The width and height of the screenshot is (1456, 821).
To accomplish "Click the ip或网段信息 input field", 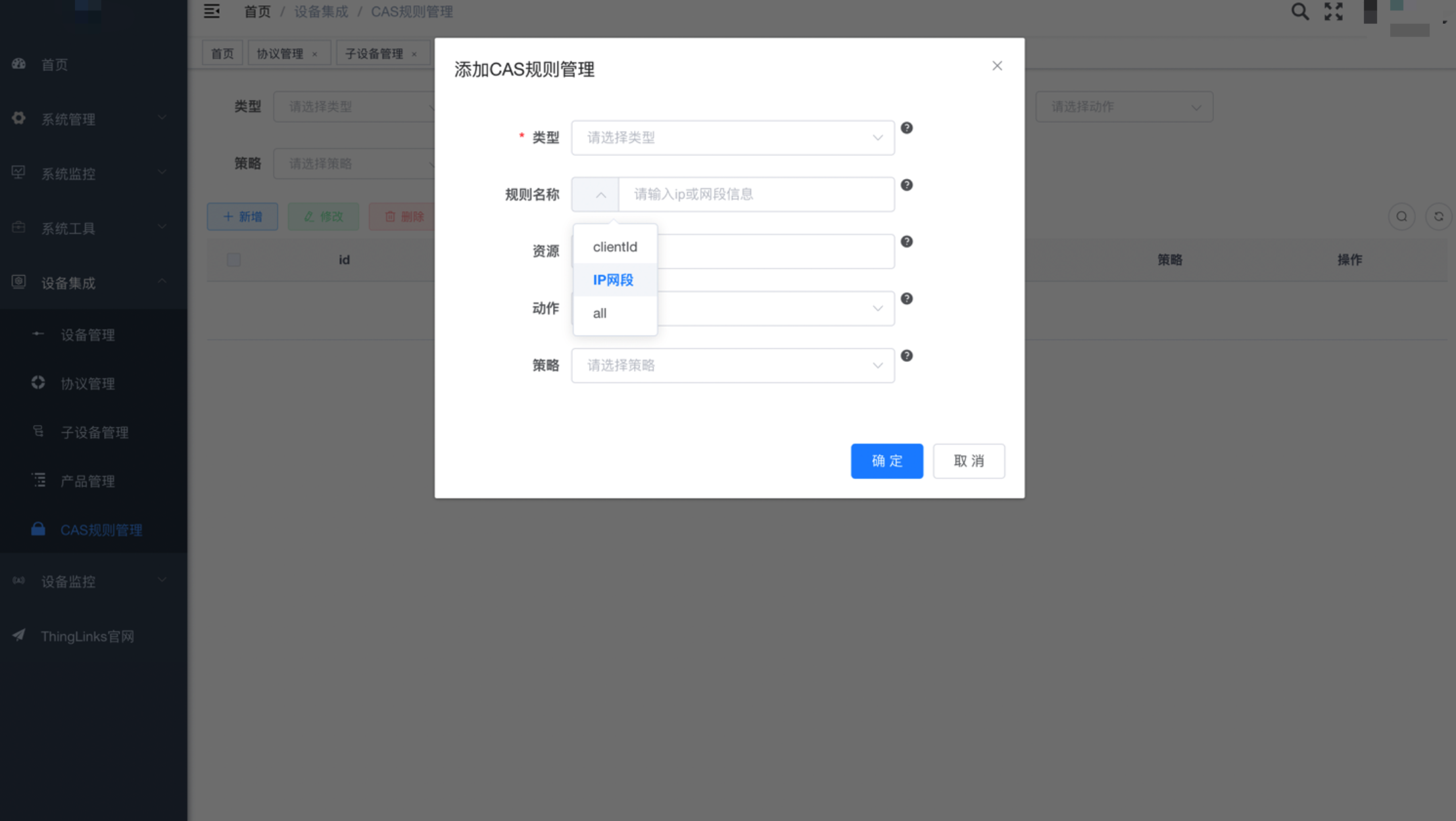I will point(756,195).
